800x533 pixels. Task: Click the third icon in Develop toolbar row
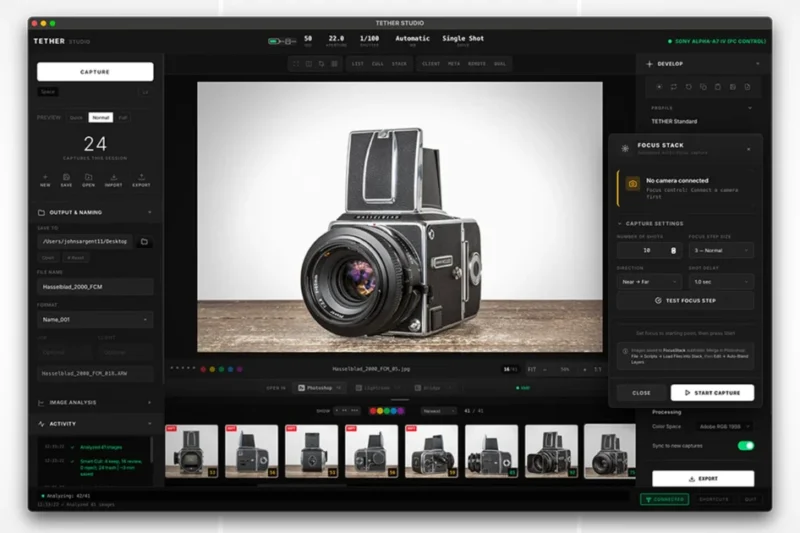688,87
